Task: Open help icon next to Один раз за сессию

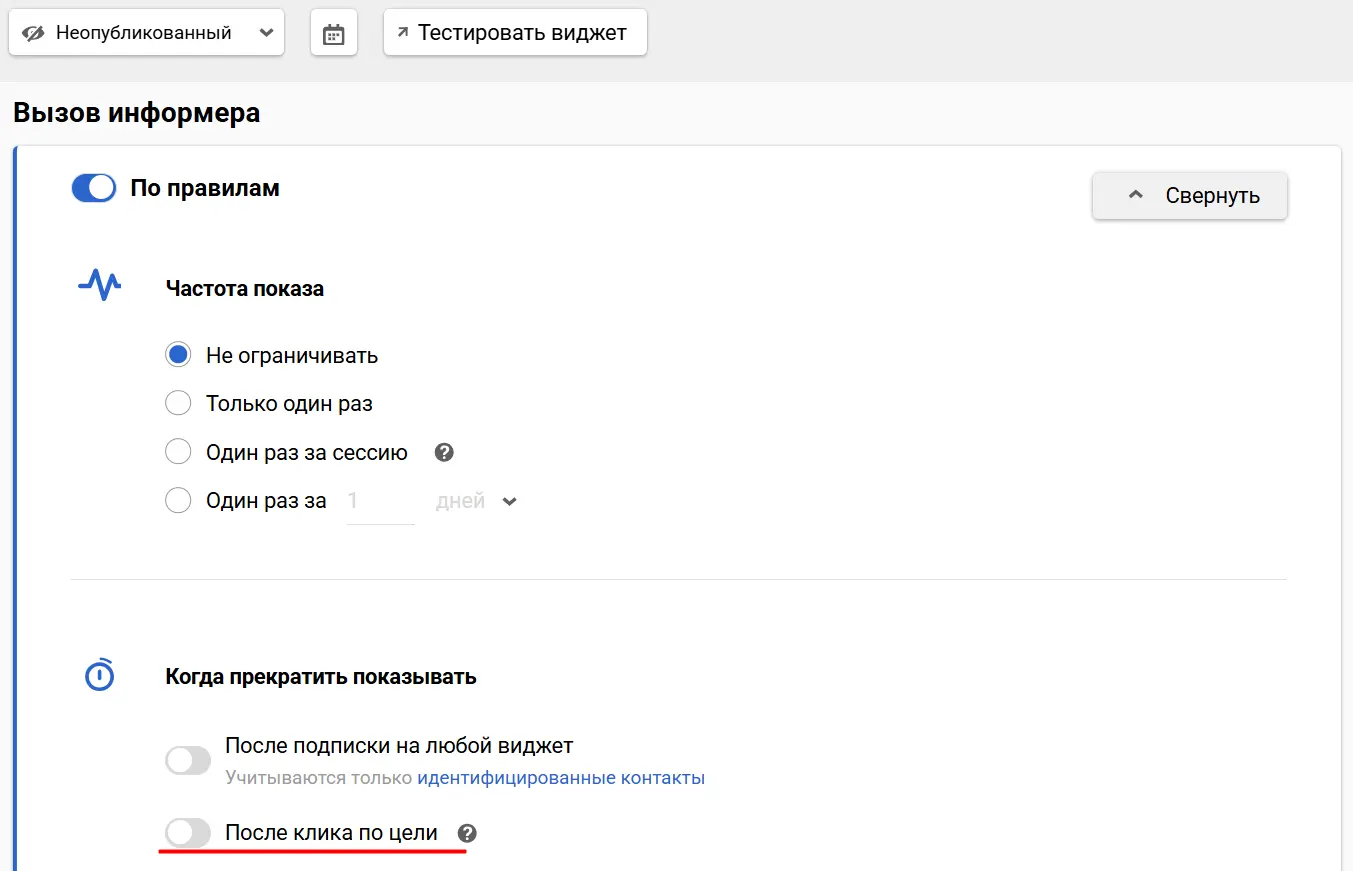Action: tap(445, 452)
